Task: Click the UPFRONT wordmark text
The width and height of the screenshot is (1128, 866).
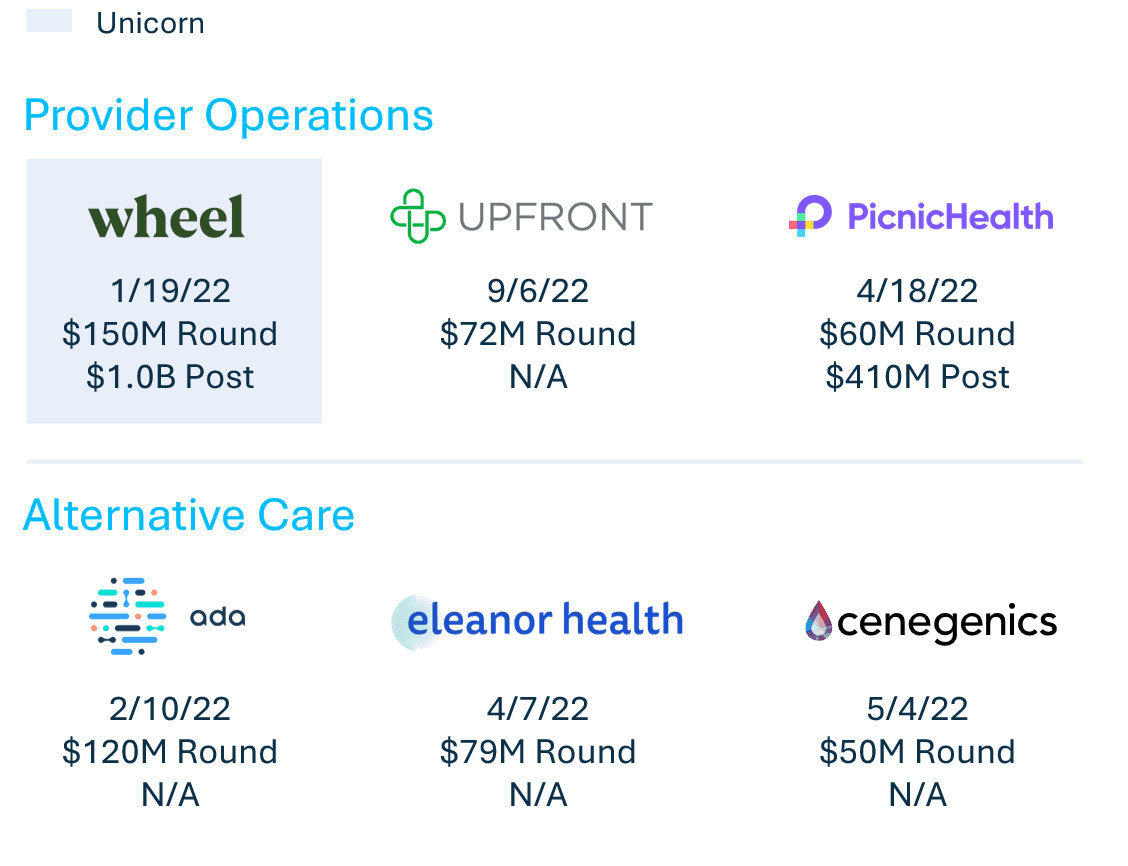Action: (x=555, y=217)
